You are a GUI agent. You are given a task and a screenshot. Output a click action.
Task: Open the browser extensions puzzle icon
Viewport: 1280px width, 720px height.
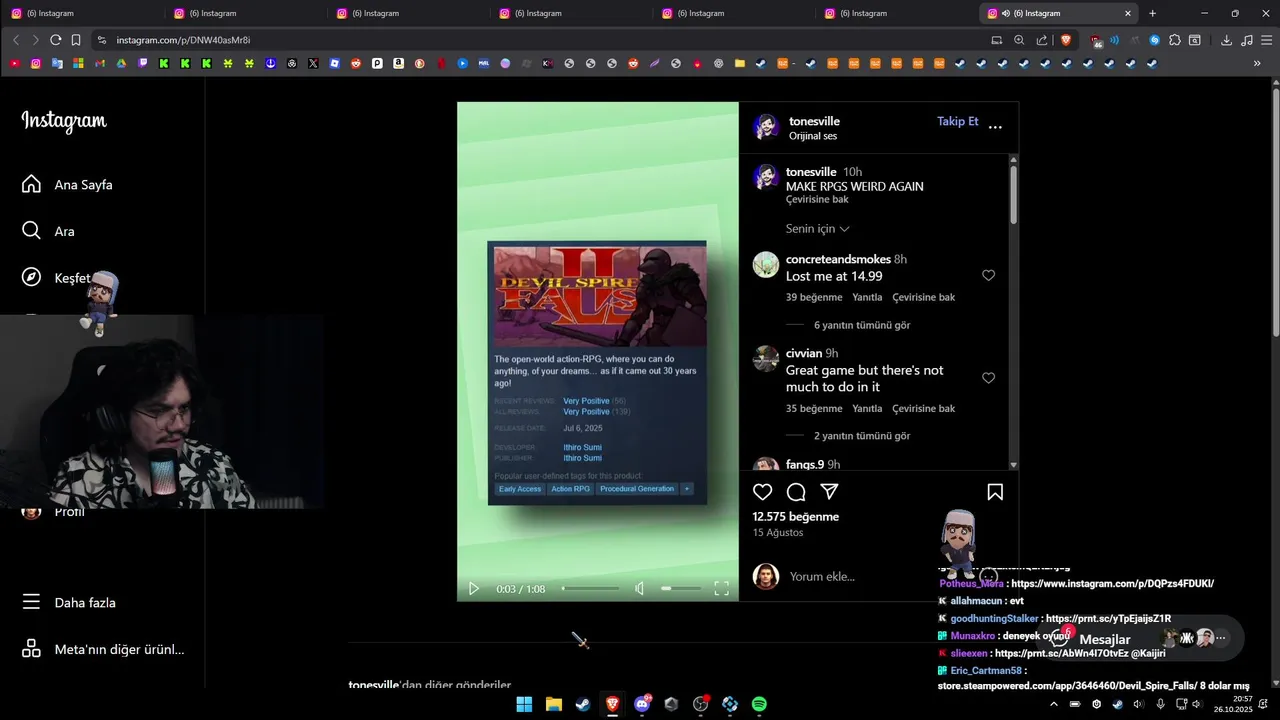tap(1175, 40)
